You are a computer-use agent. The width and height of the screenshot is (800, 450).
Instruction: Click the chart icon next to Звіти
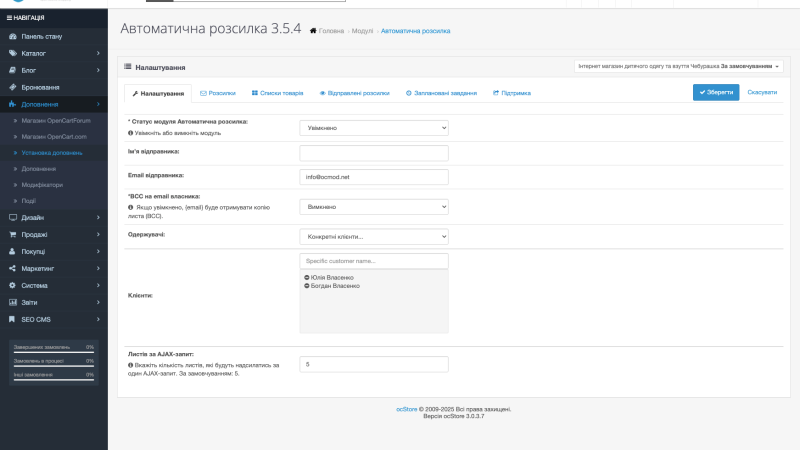point(13,303)
